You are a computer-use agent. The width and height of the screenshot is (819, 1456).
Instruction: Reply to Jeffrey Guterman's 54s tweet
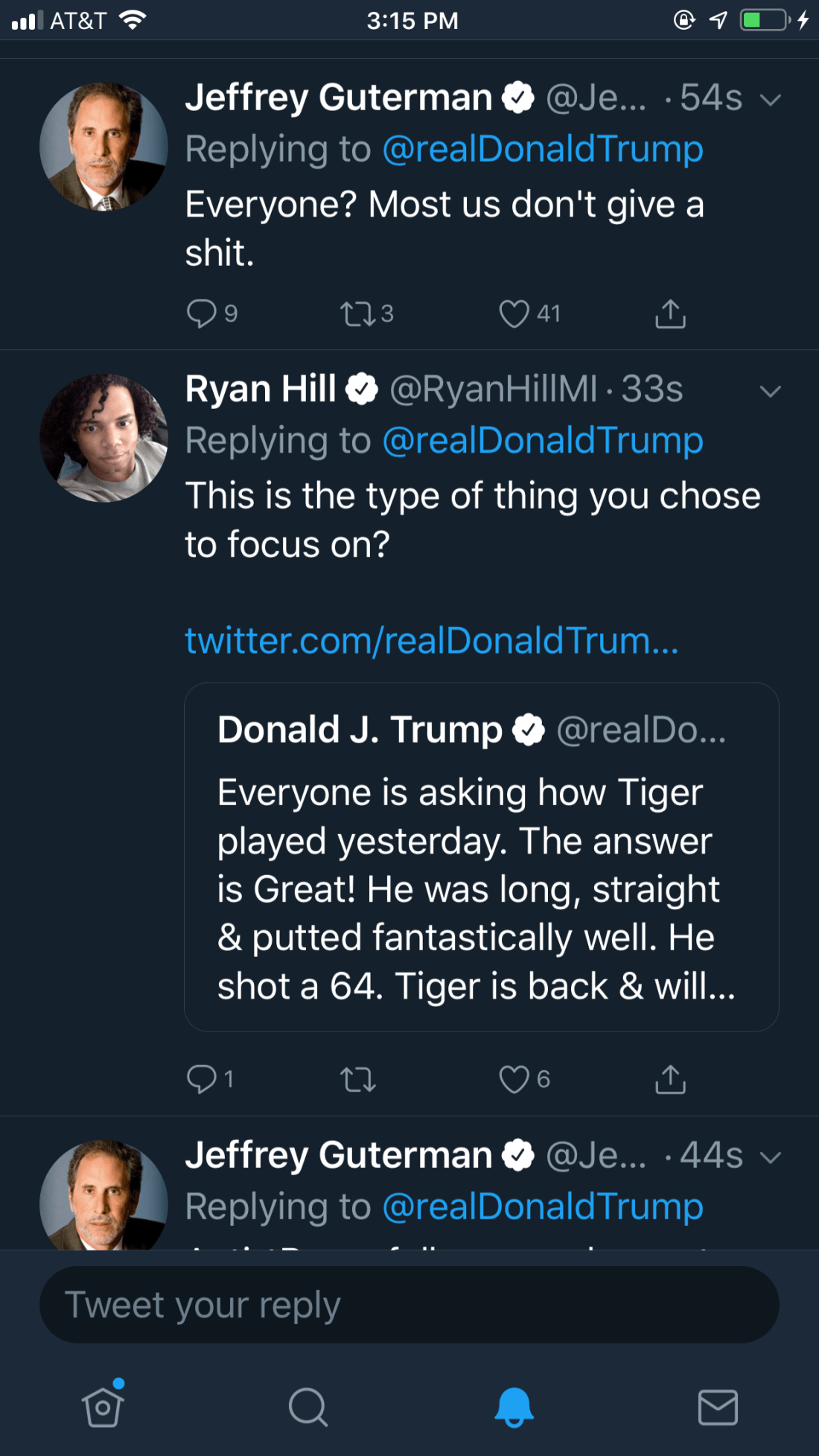(202, 314)
